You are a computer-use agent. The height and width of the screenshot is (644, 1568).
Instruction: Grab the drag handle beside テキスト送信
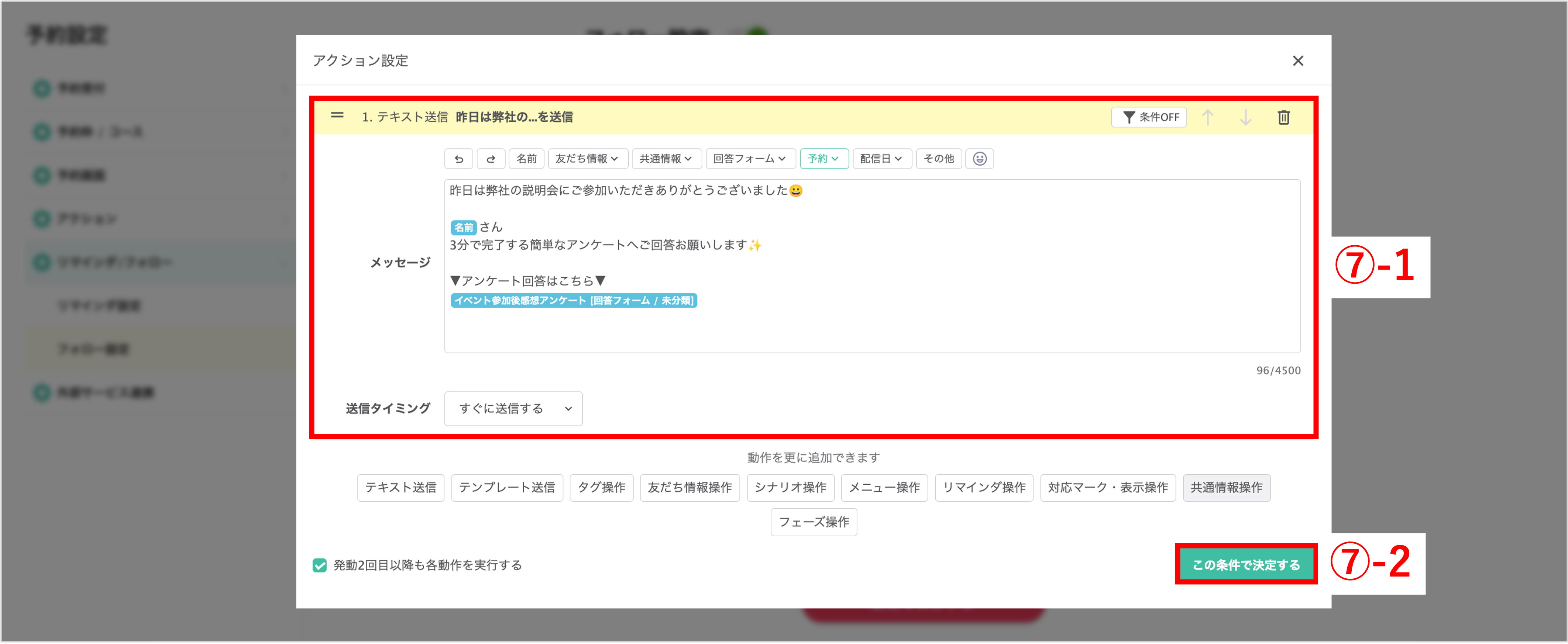(337, 115)
